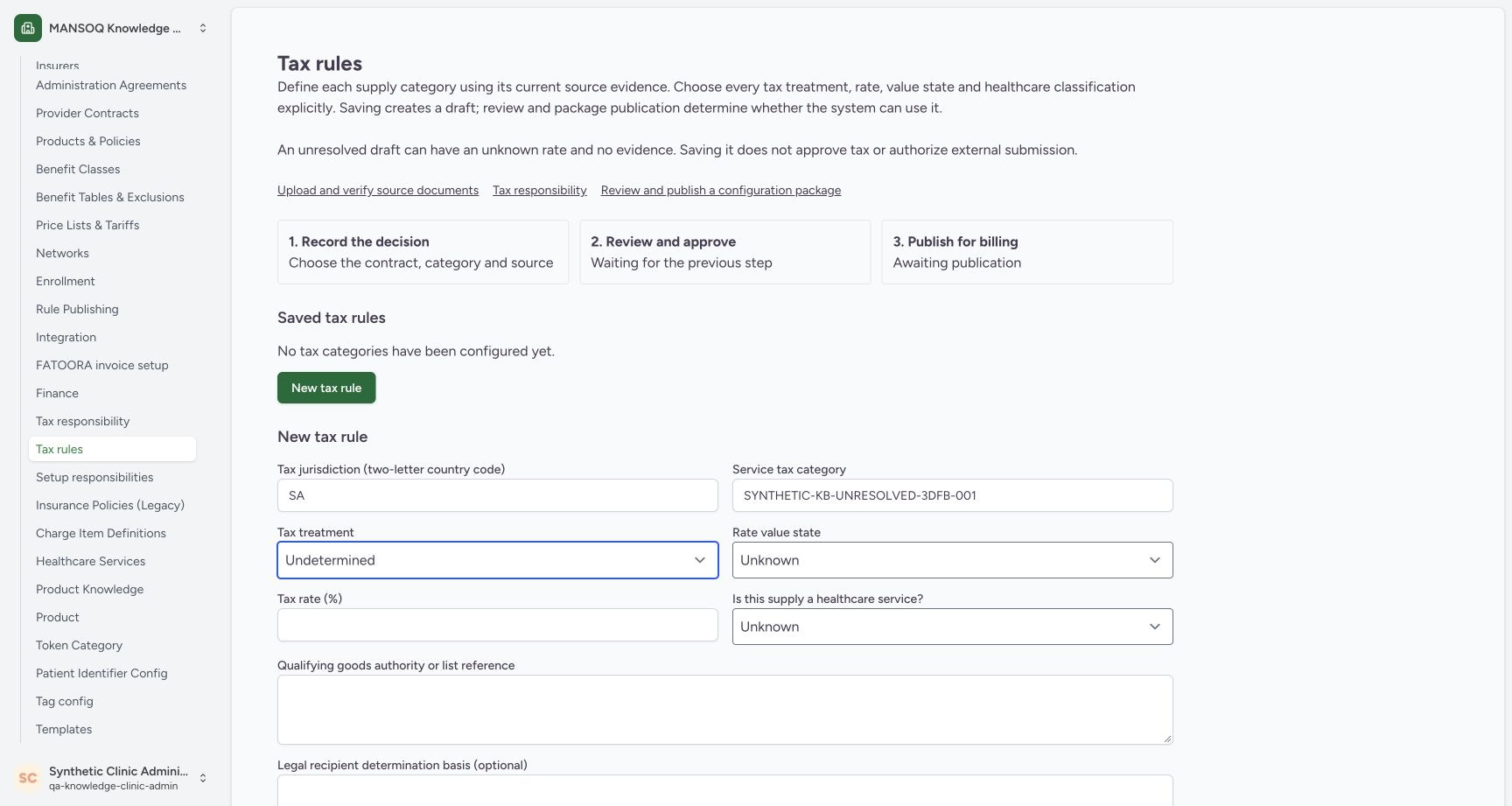Focus the Tax jurisdiction country code field
The height and width of the screenshot is (806, 1512).
[x=498, y=495]
